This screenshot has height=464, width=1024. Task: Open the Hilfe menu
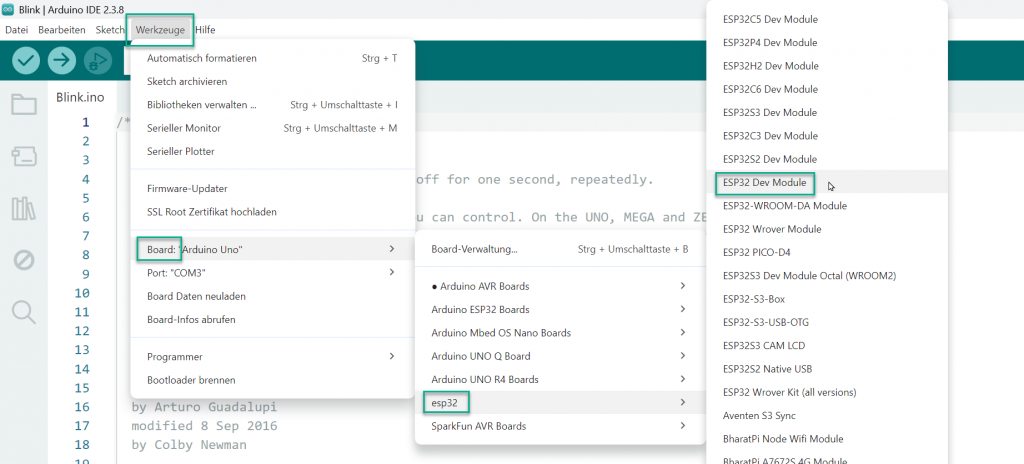click(x=205, y=30)
